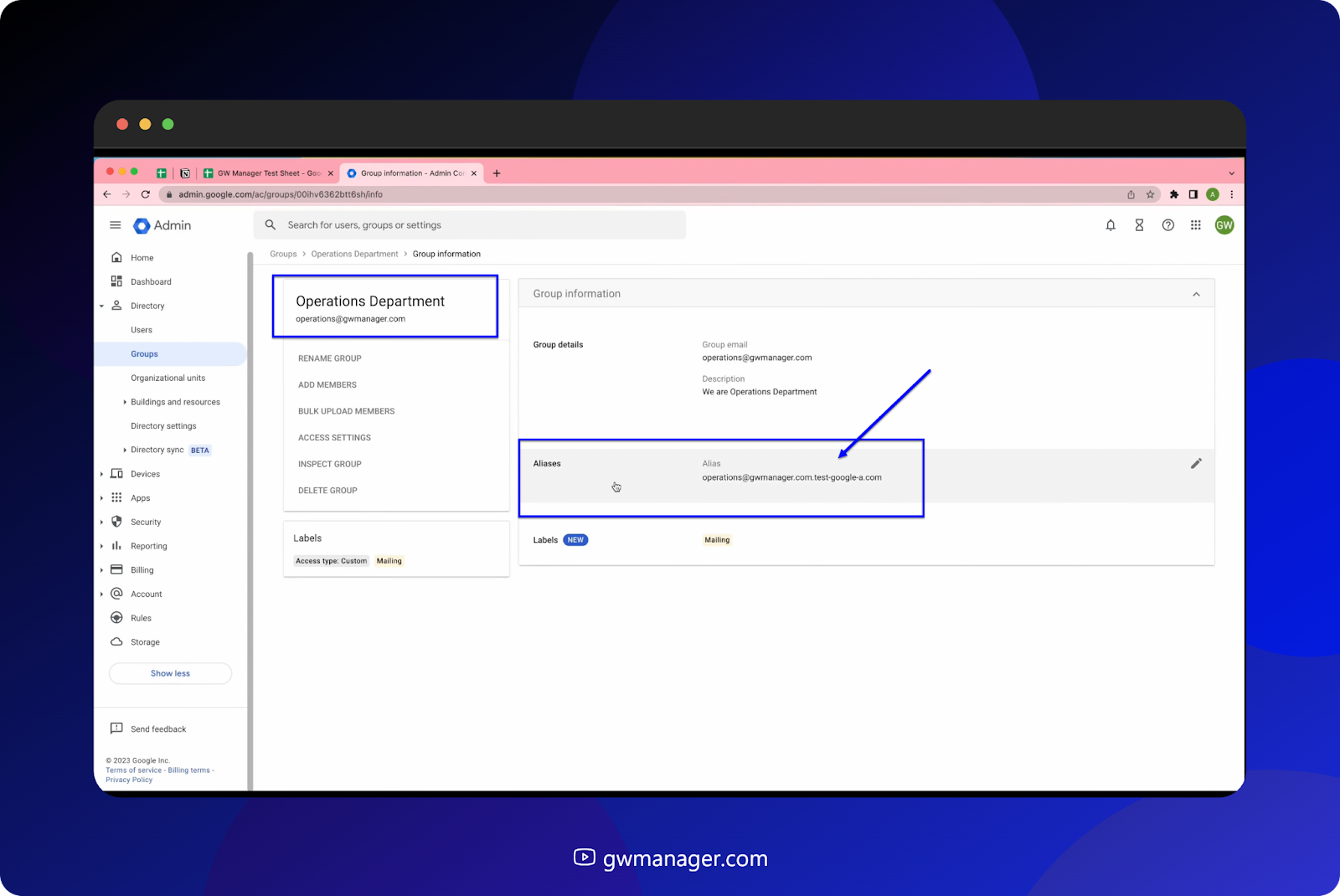Viewport: 1340px width, 896px height.
Task: Expand the Billing section
Action: 101,570
